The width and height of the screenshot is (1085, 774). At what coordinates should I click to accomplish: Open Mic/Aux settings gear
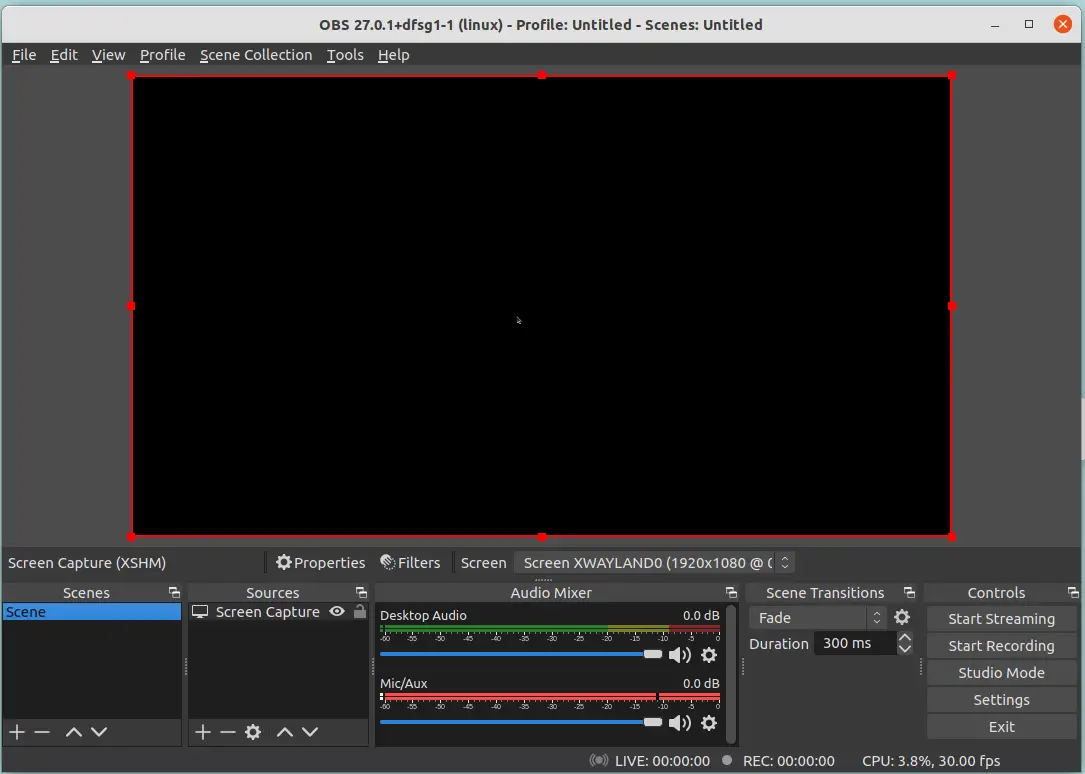pyautogui.click(x=709, y=723)
